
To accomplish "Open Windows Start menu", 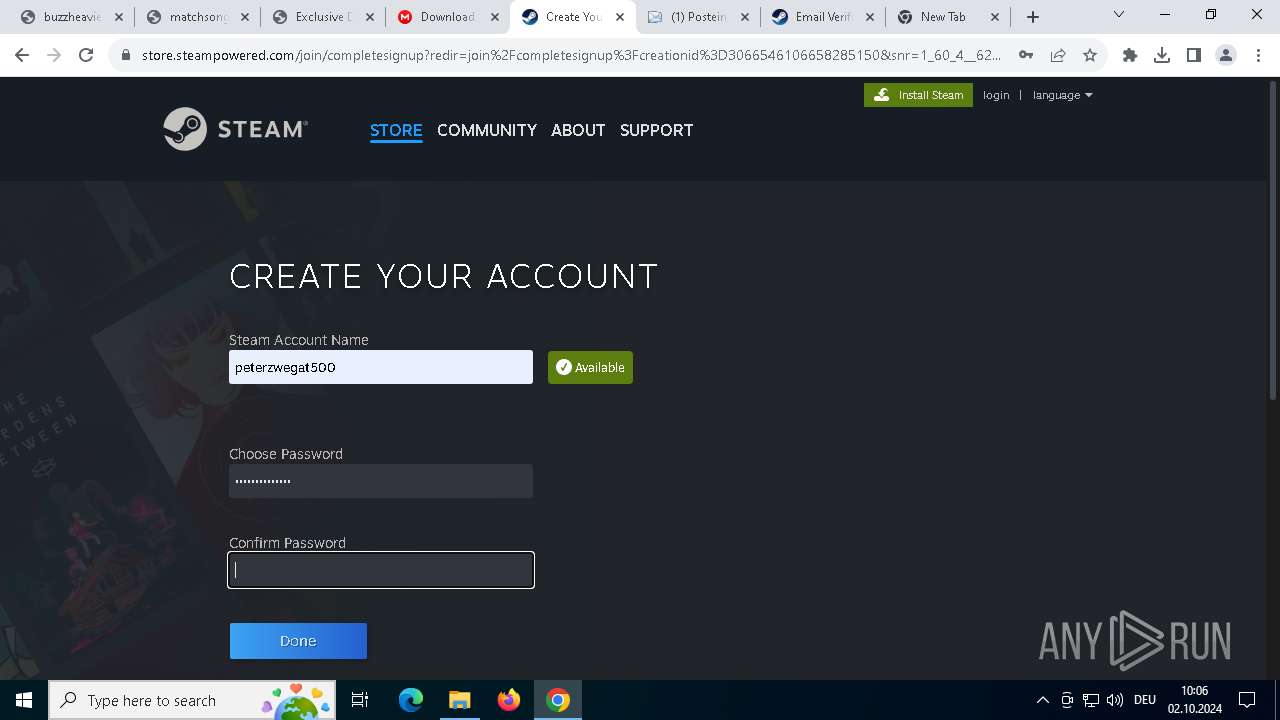I will (x=24, y=700).
